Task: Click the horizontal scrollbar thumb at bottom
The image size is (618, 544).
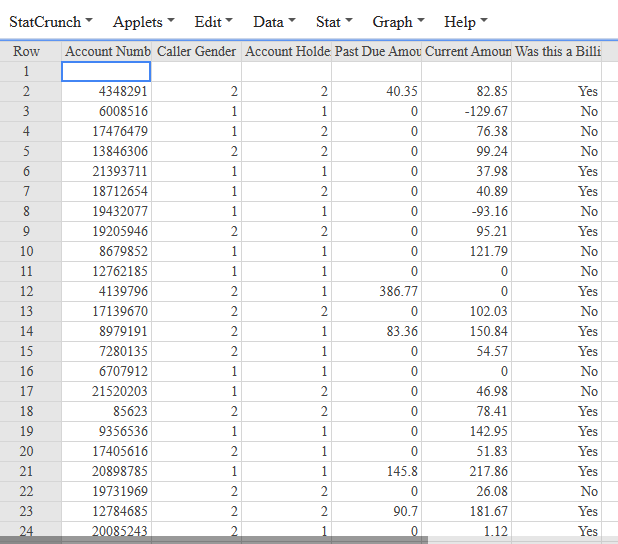Action: click(214, 540)
